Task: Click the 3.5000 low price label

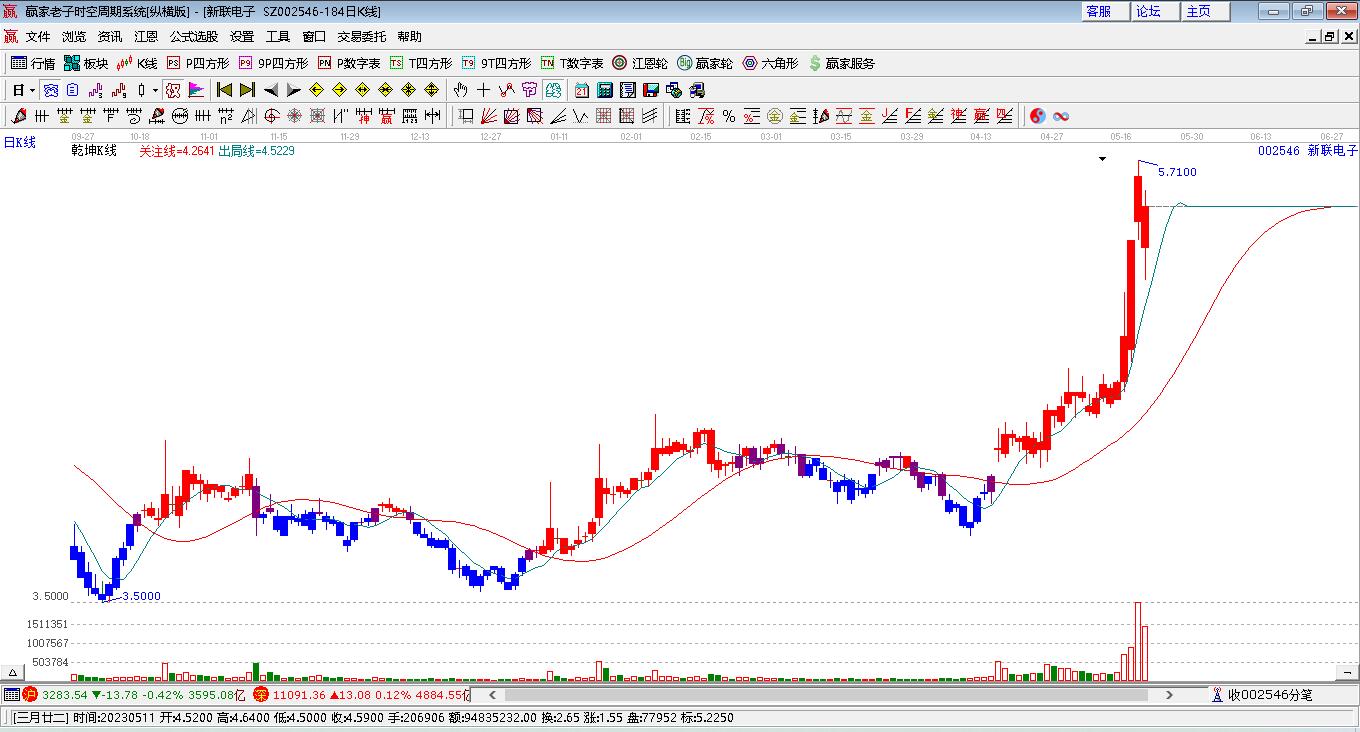Action: click(141, 596)
